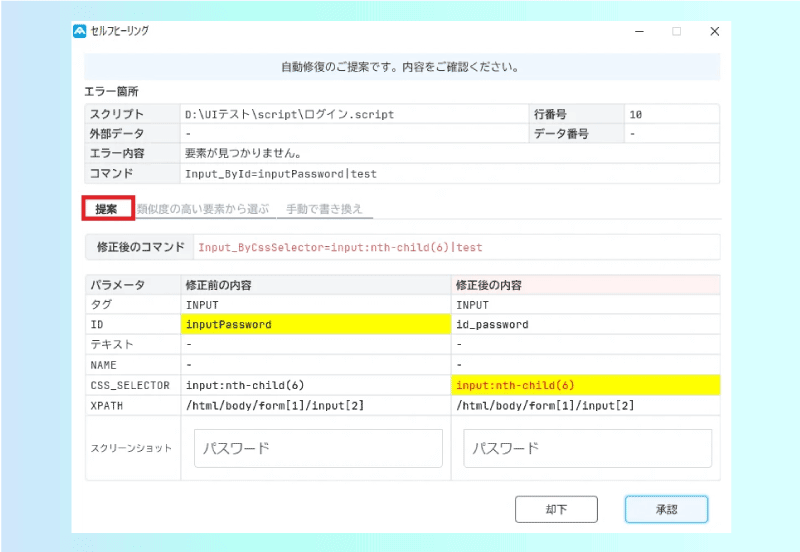The width and height of the screenshot is (800, 552).
Task: Open the 手動で書き換え tab
Action: (x=324, y=209)
